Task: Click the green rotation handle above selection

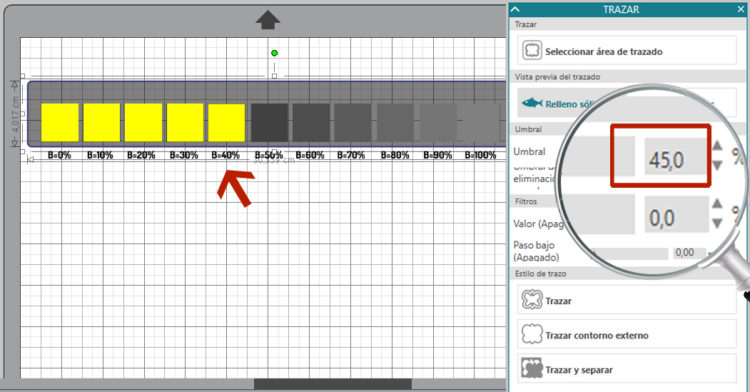Action: pos(274,53)
